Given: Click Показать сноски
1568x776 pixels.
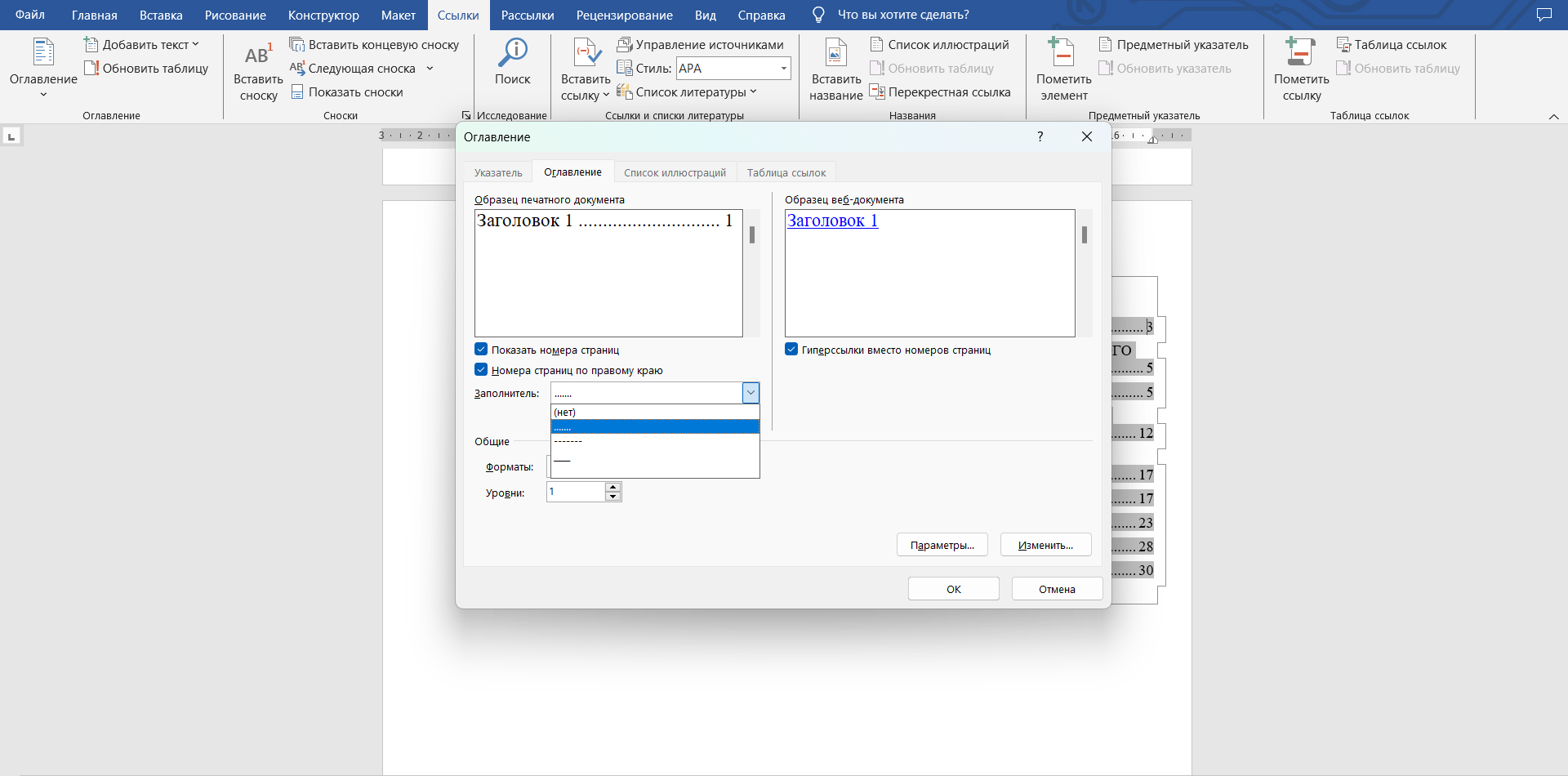Looking at the screenshot, I should 346,92.
